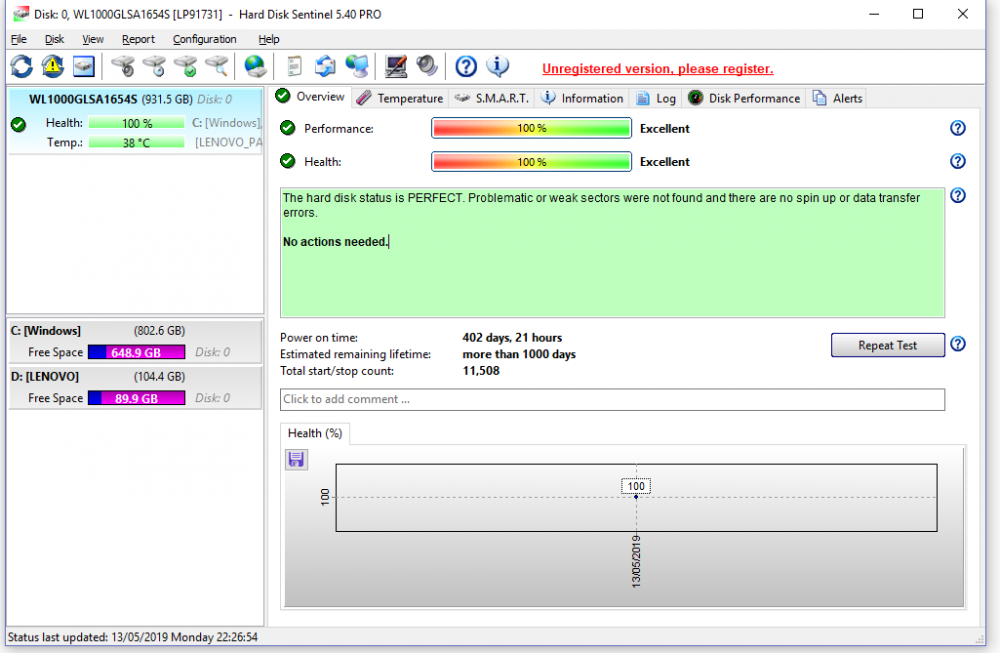Click the C: Free Space 648.9 GB bar

tap(136, 352)
